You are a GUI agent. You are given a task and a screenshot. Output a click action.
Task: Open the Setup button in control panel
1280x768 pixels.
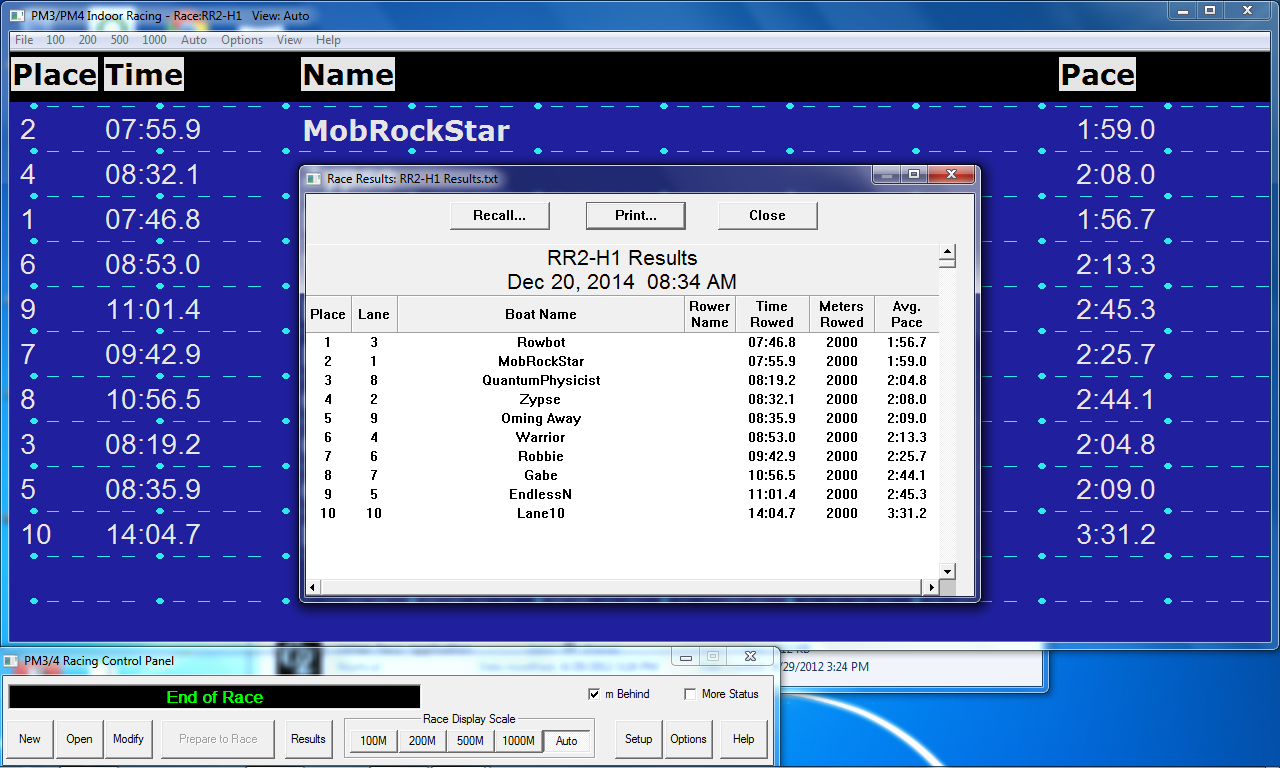638,739
